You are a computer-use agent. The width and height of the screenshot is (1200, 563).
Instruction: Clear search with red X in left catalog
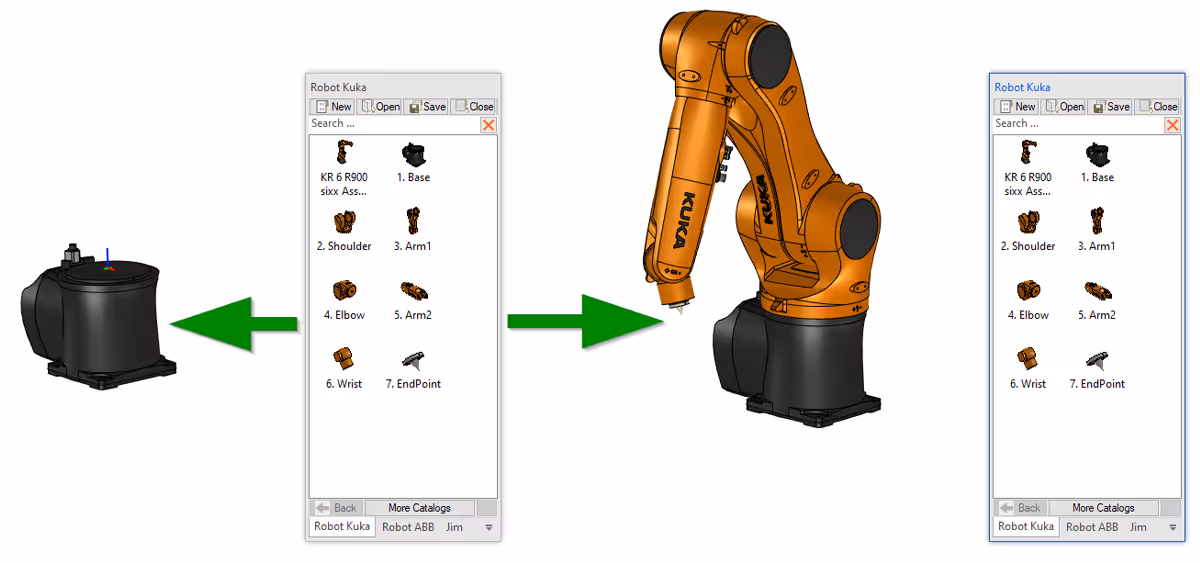pos(488,125)
